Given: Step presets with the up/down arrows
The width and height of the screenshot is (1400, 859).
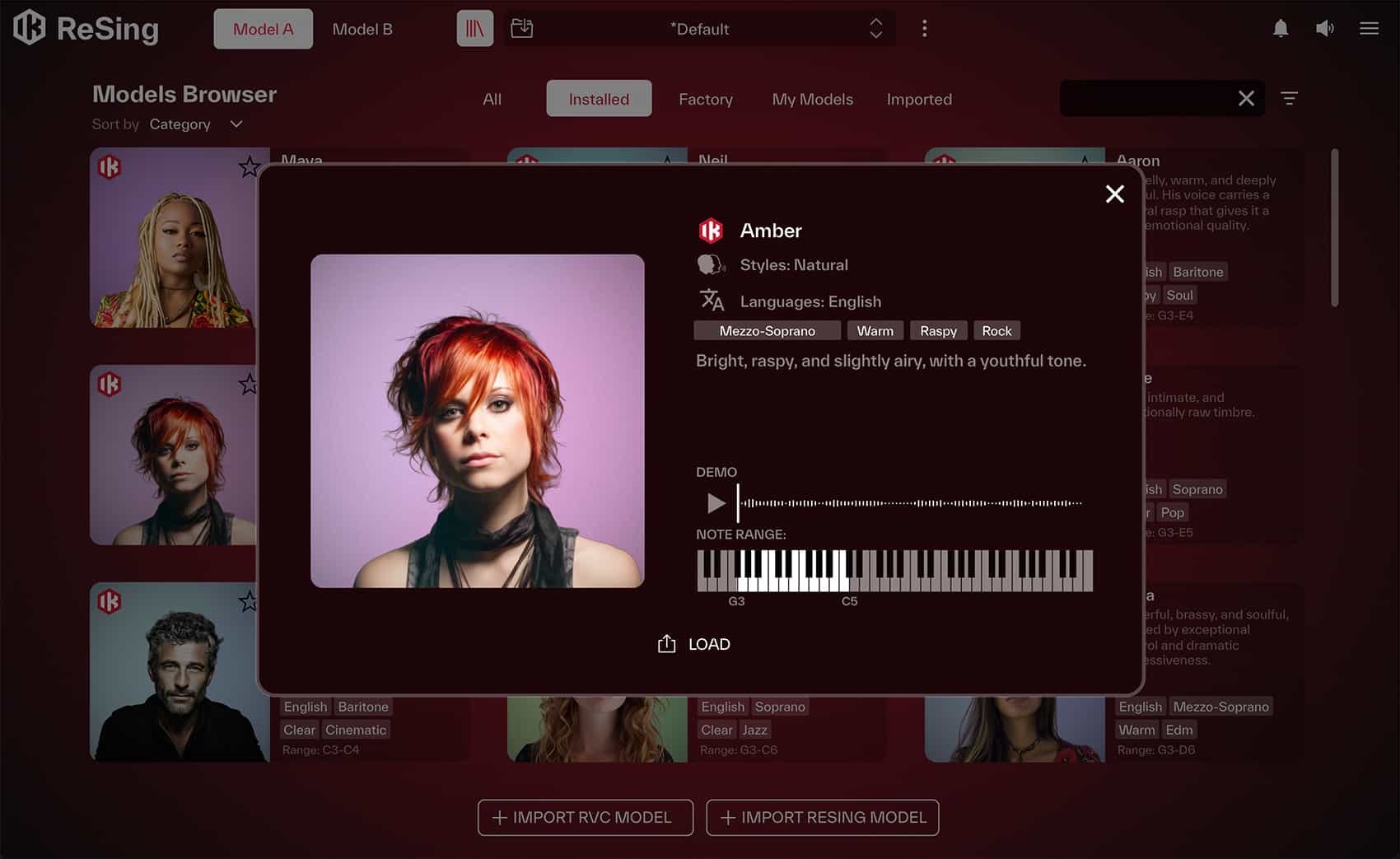Looking at the screenshot, I should point(876,29).
